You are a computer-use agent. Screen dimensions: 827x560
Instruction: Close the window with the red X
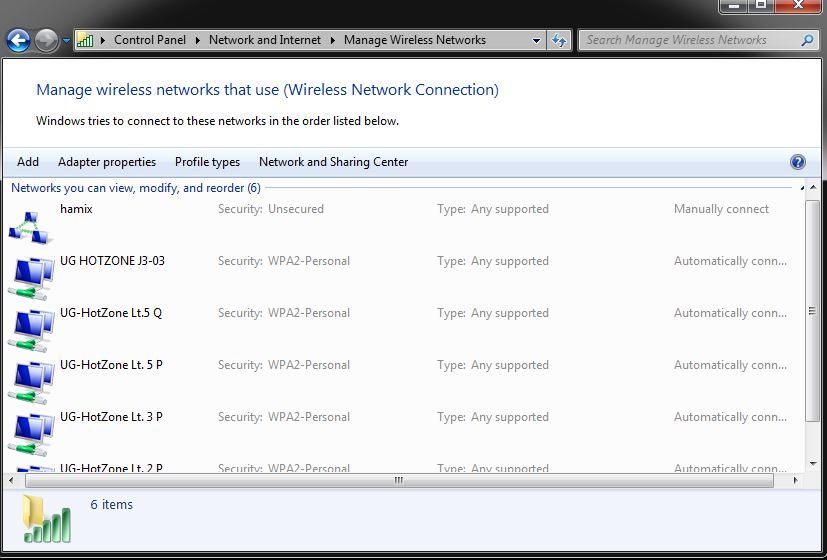(x=798, y=5)
